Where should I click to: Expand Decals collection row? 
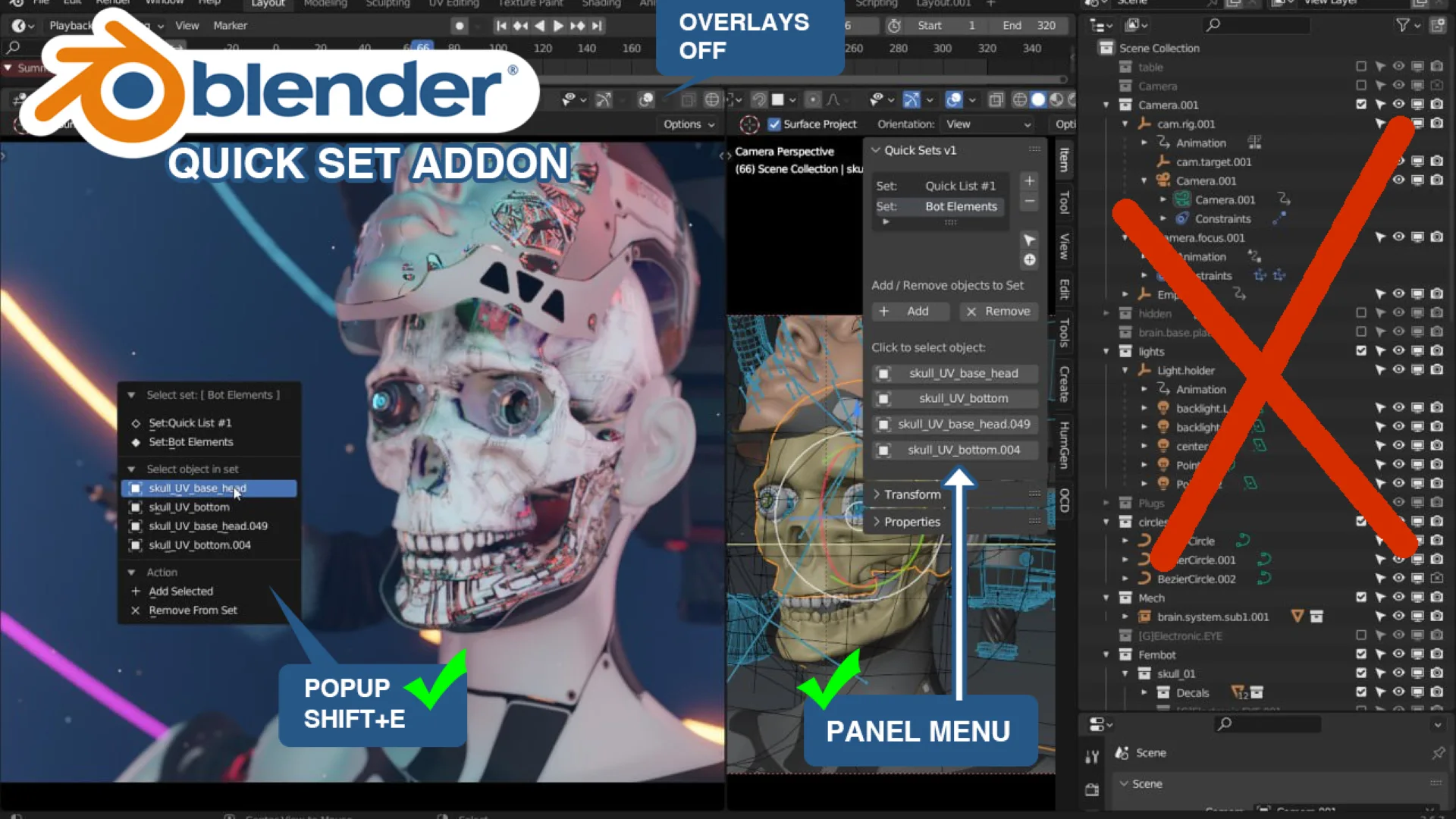pos(1144,692)
